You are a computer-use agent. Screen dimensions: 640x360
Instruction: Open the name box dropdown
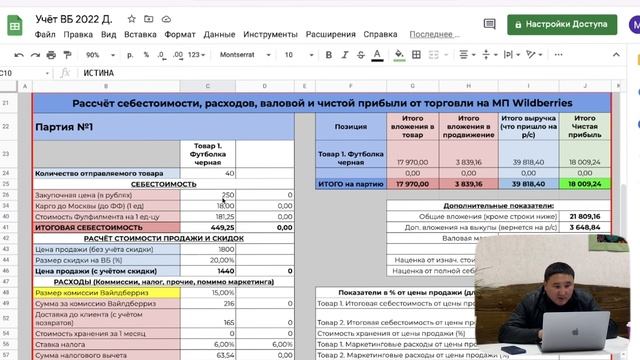[x=47, y=73]
